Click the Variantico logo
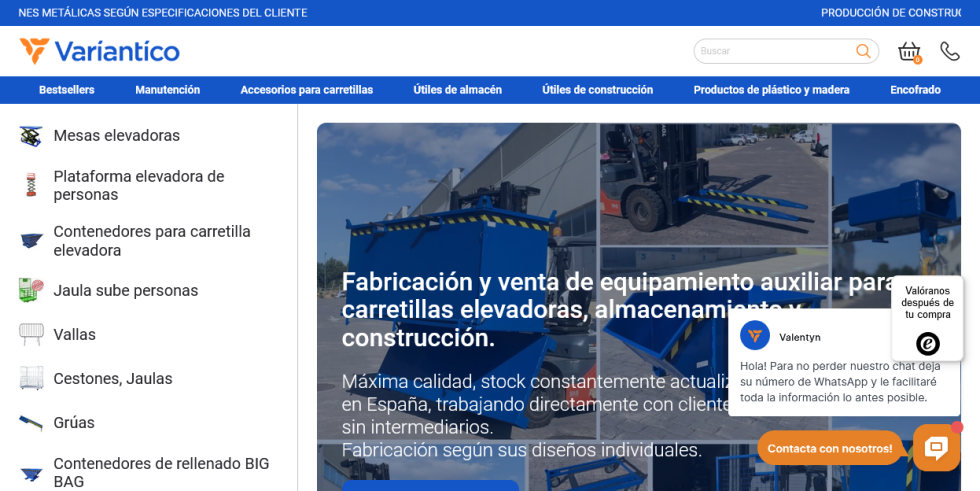Image resolution: width=980 pixels, height=491 pixels. coord(99,51)
